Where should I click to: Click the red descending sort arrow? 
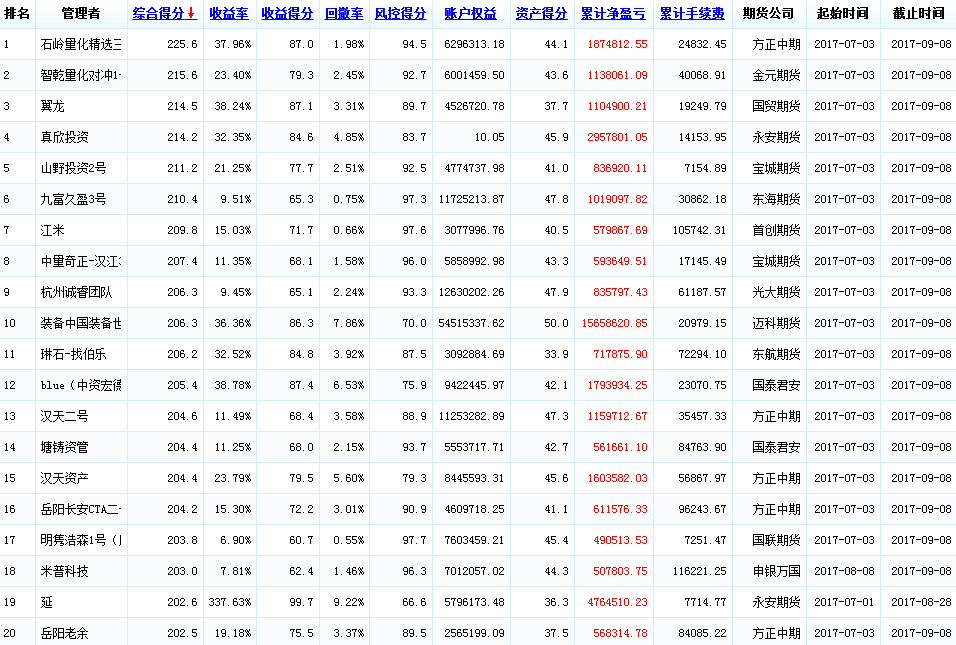(x=191, y=13)
